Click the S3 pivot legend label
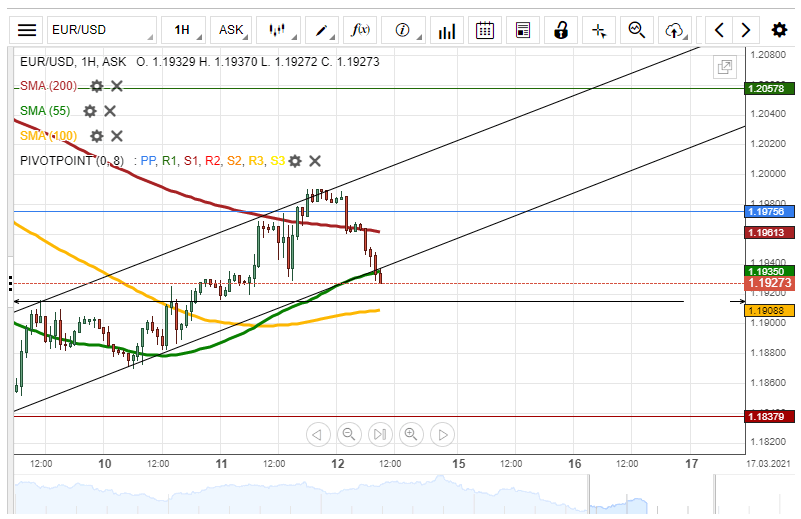Image resolution: width=801 pixels, height=519 pixels. (x=277, y=161)
